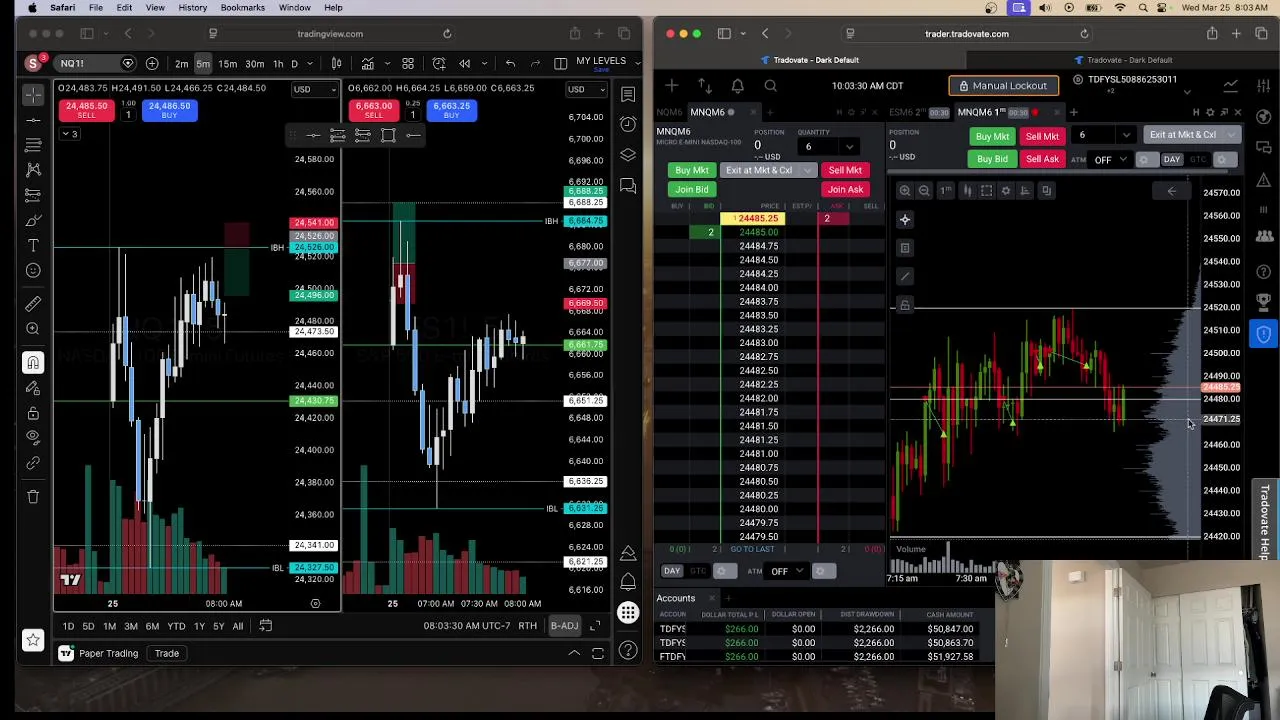Open the object tree layers panel
The height and width of the screenshot is (720, 1280).
click(628, 155)
